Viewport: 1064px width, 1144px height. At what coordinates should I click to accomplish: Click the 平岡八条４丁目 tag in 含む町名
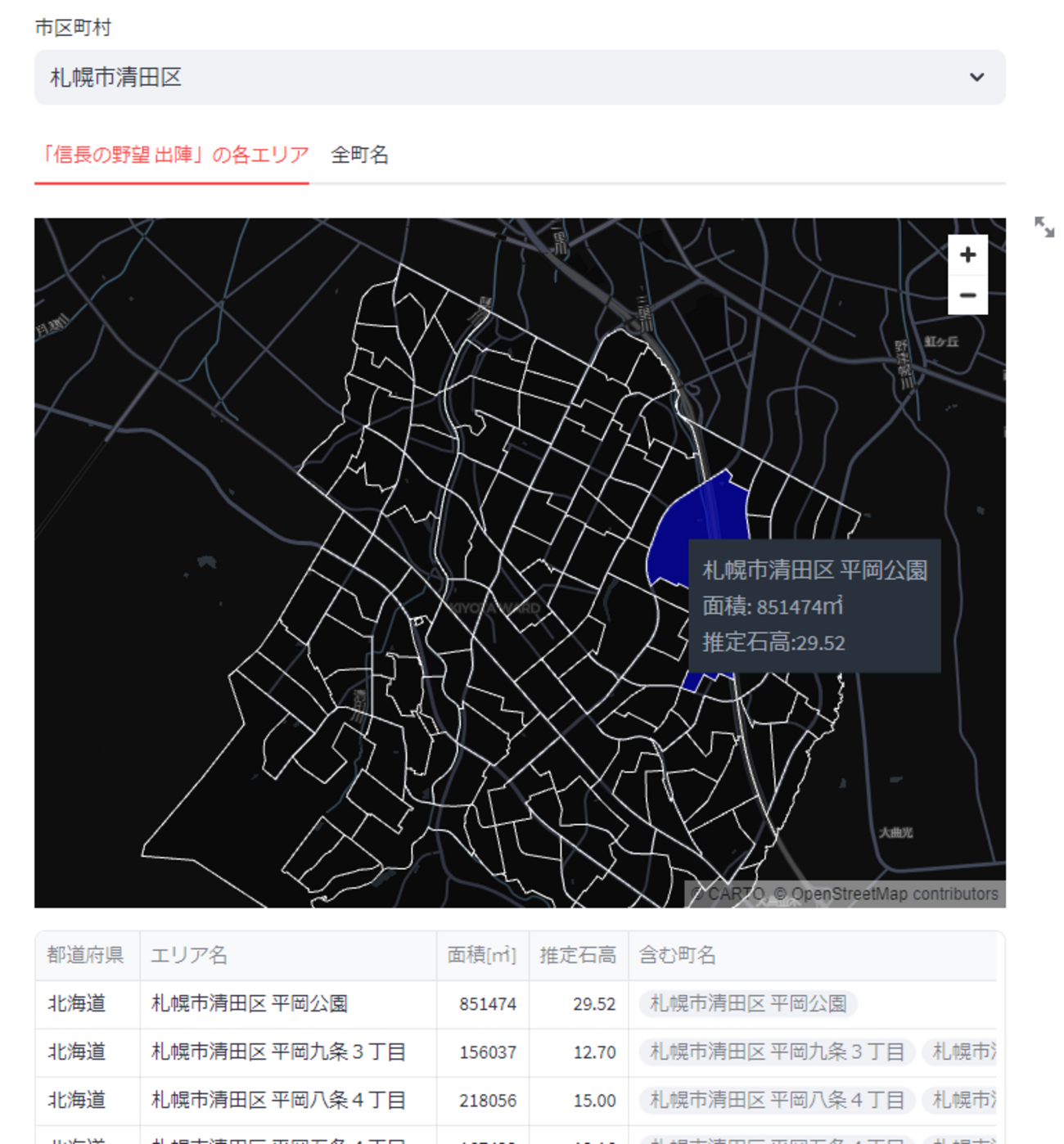(x=777, y=1100)
